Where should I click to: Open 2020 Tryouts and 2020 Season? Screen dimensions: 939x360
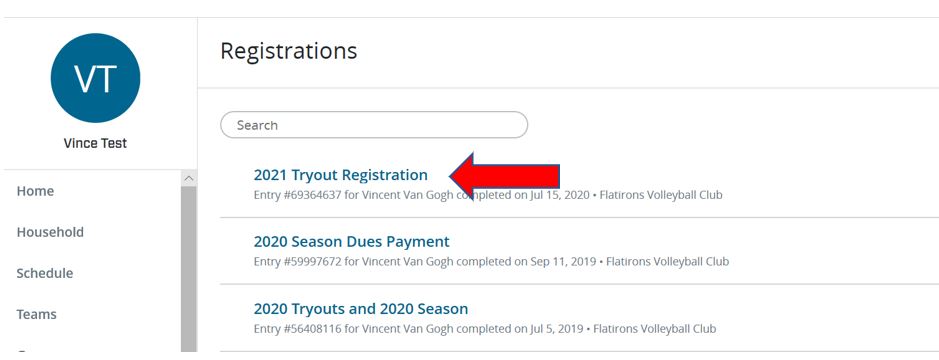(x=361, y=309)
